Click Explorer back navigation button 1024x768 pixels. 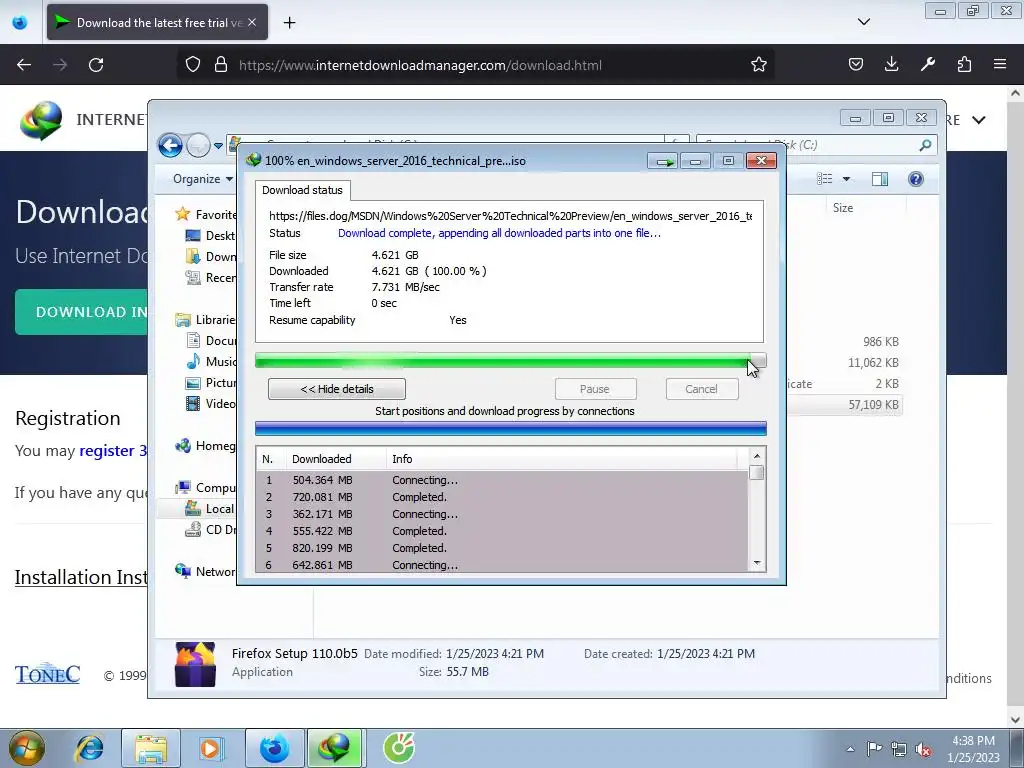170,145
